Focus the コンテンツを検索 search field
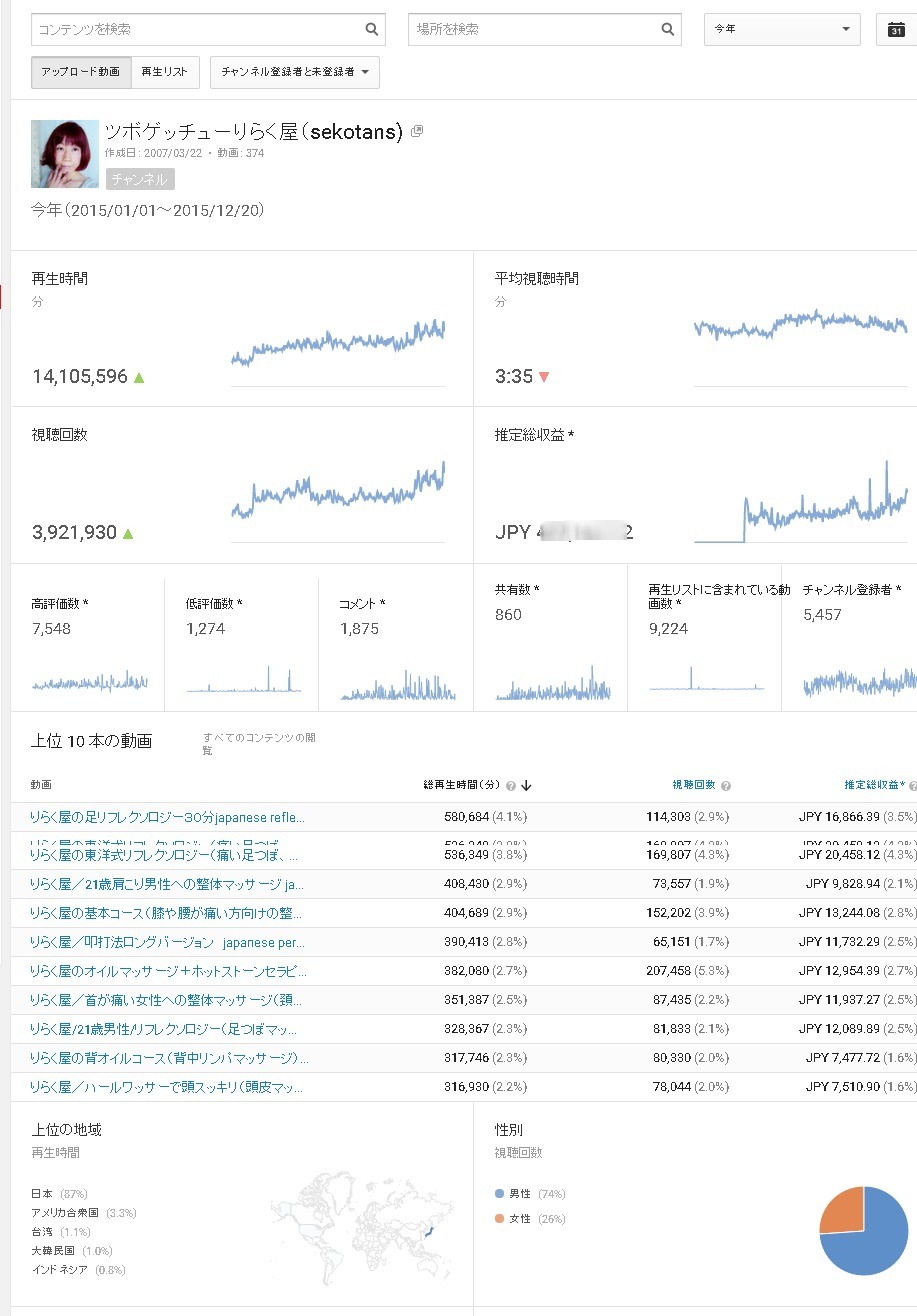 click(x=208, y=29)
